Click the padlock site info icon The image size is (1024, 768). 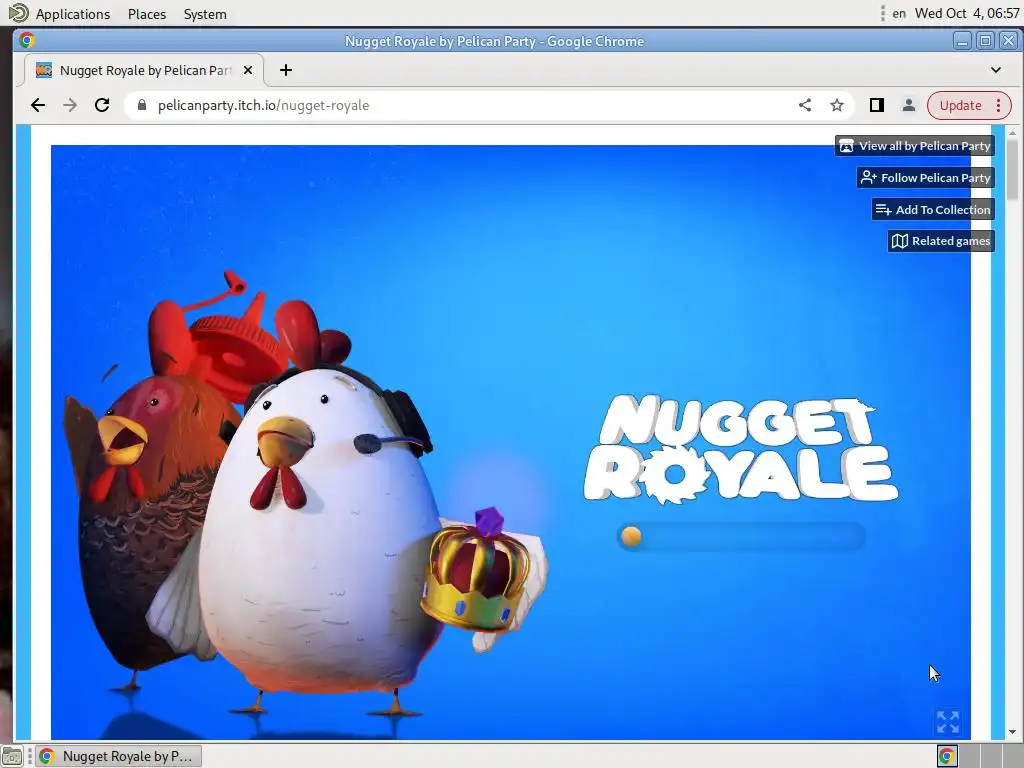141,105
